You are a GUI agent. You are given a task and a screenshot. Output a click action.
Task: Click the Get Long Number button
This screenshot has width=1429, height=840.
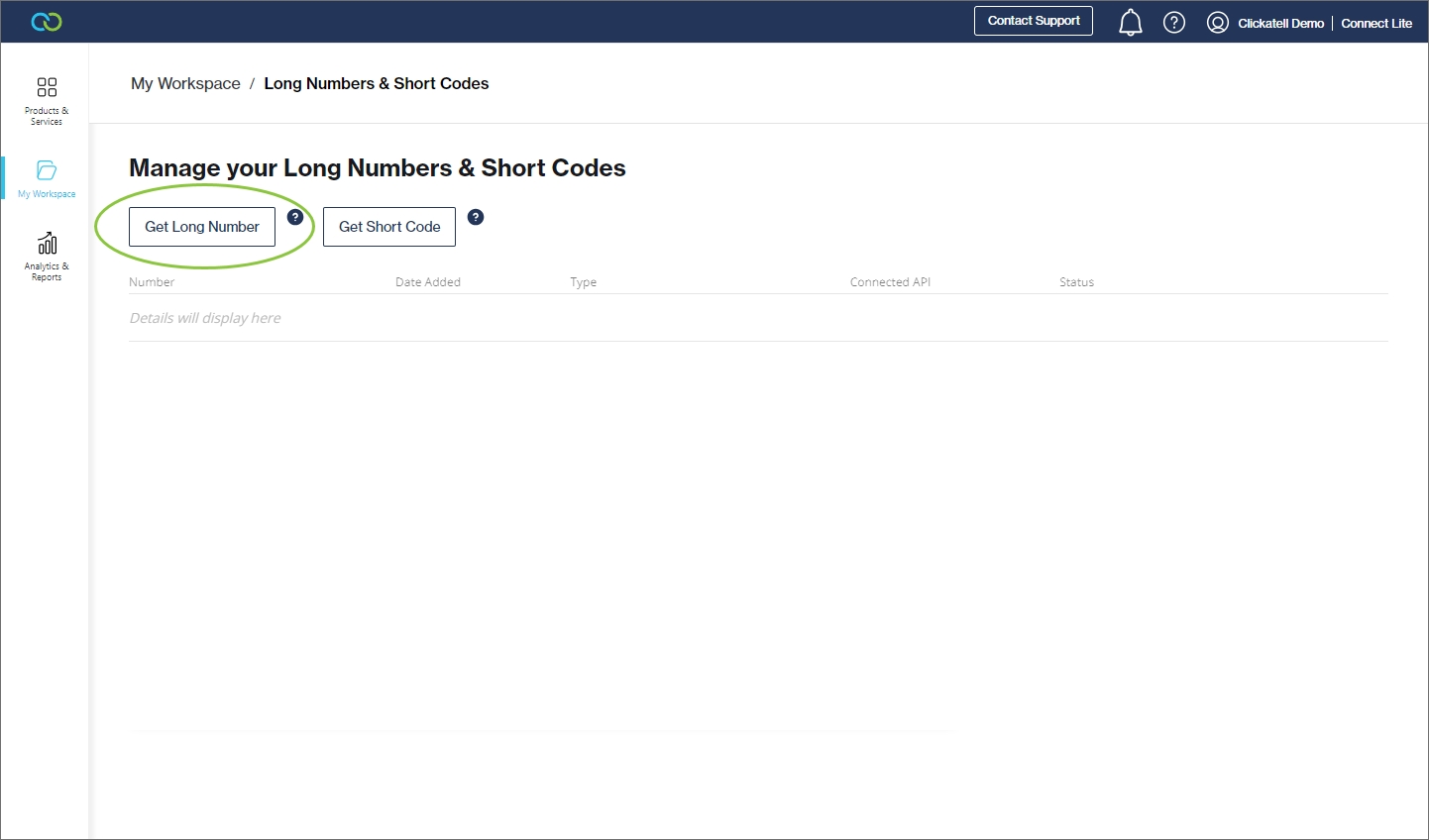[202, 227]
